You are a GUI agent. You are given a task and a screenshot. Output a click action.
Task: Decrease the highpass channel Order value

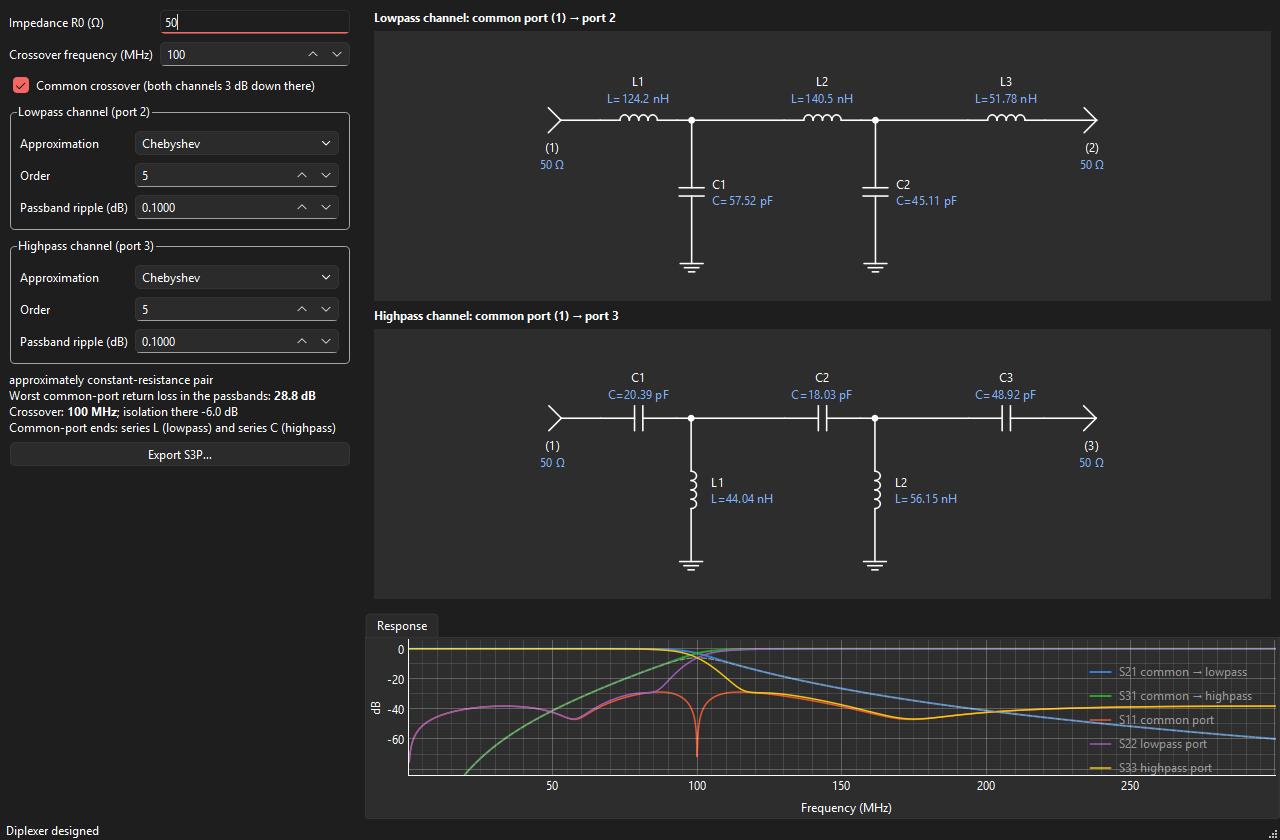[326, 310]
